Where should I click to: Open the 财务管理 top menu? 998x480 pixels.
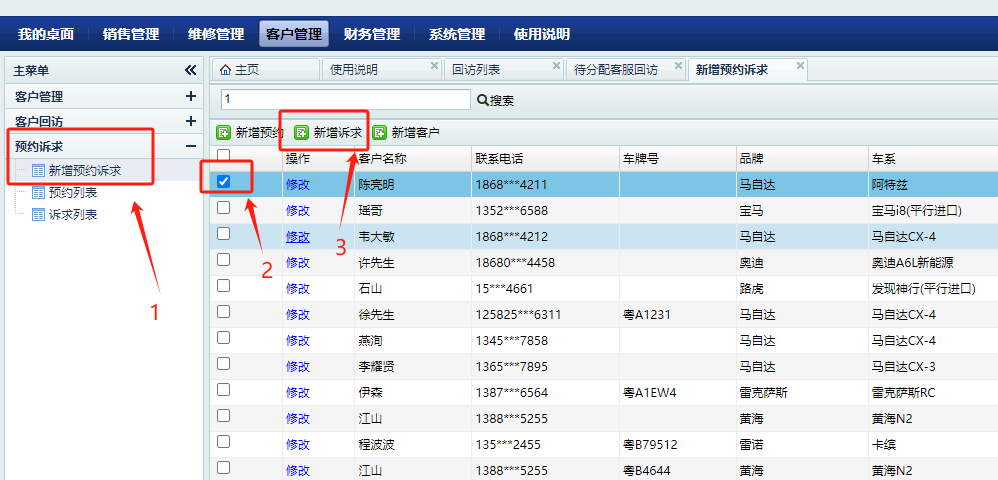(371, 34)
